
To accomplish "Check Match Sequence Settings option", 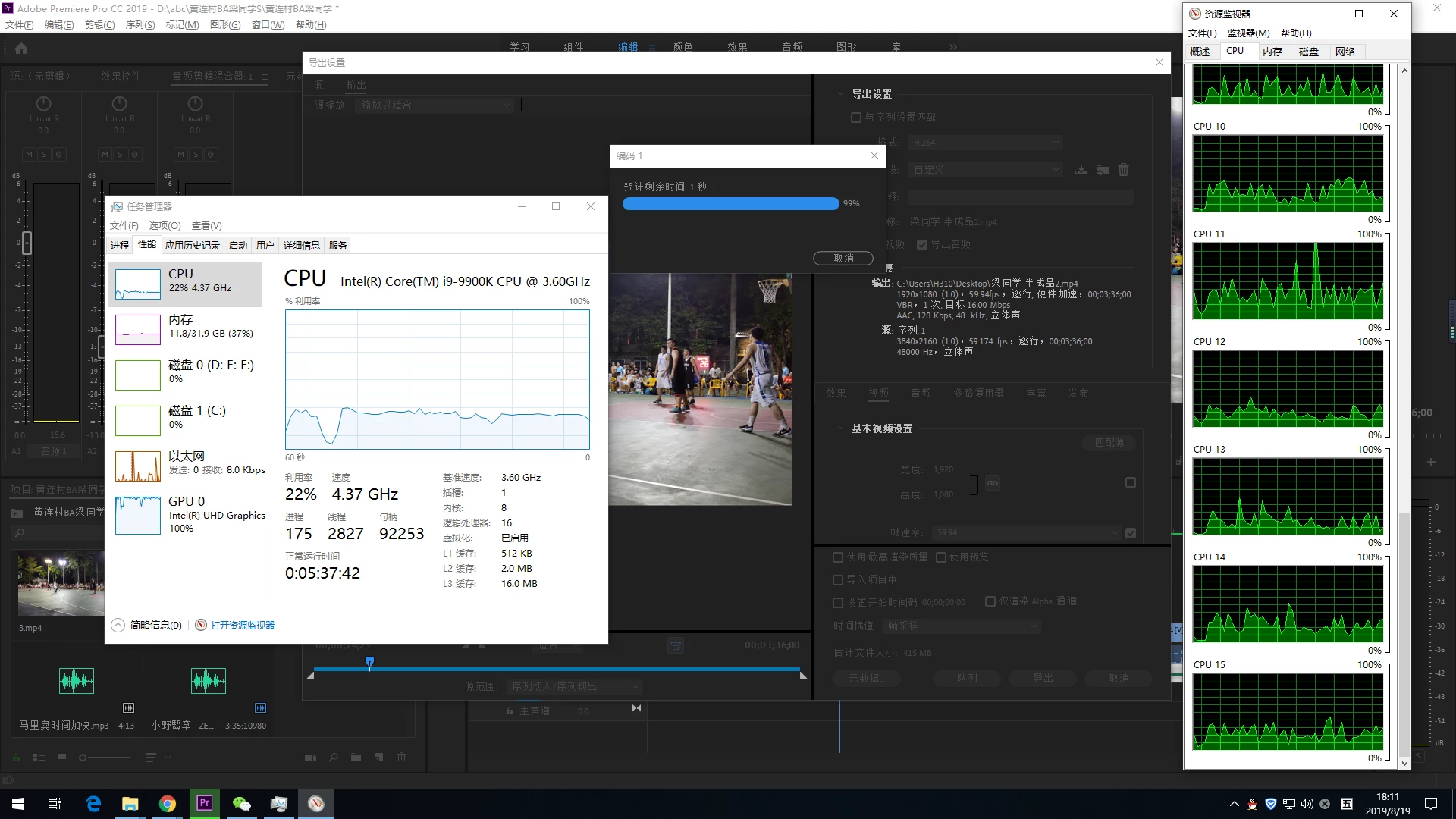I will (x=856, y=118).
